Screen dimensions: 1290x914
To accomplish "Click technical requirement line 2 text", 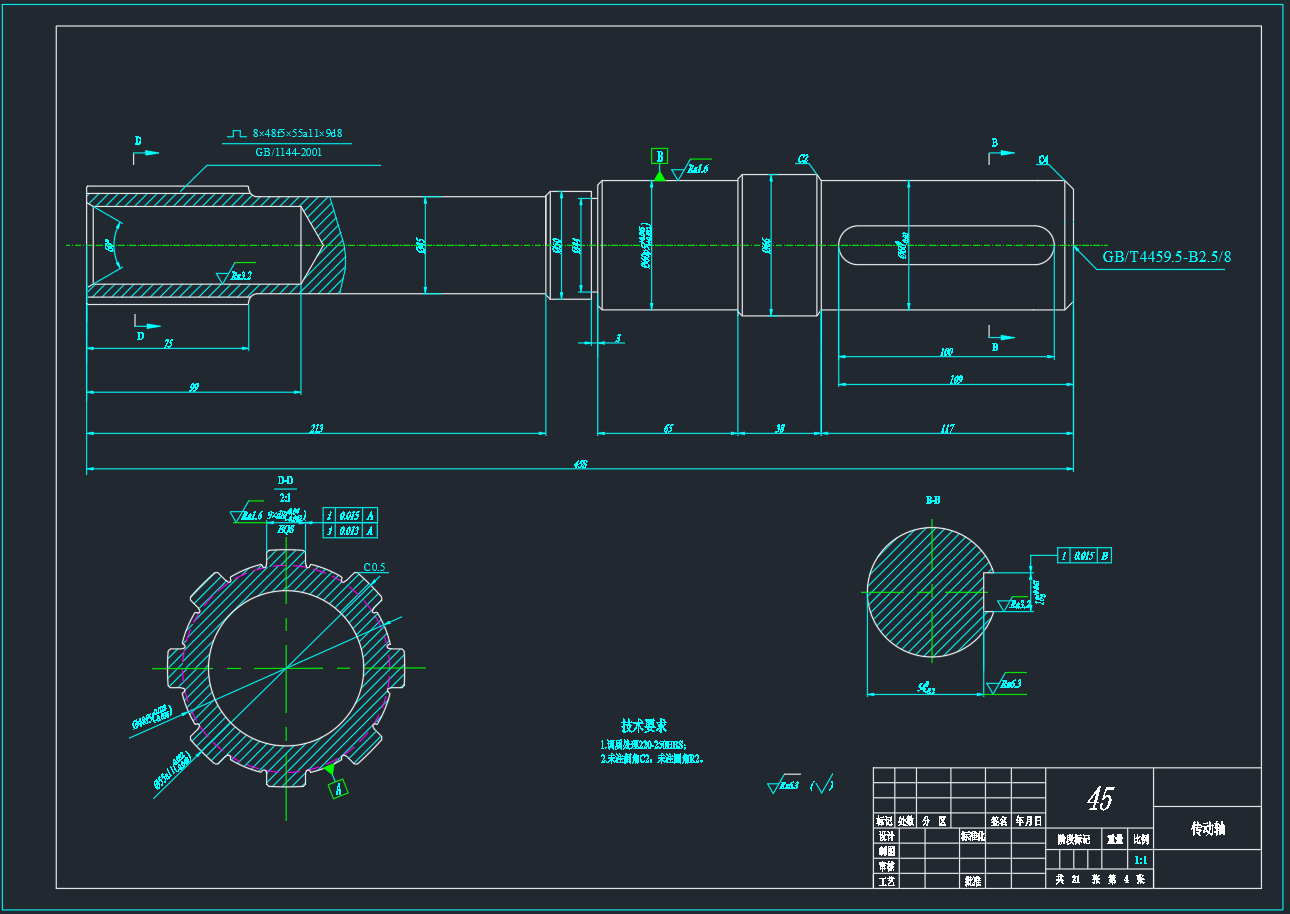I will pyautogui.click(x=652, y=759).
